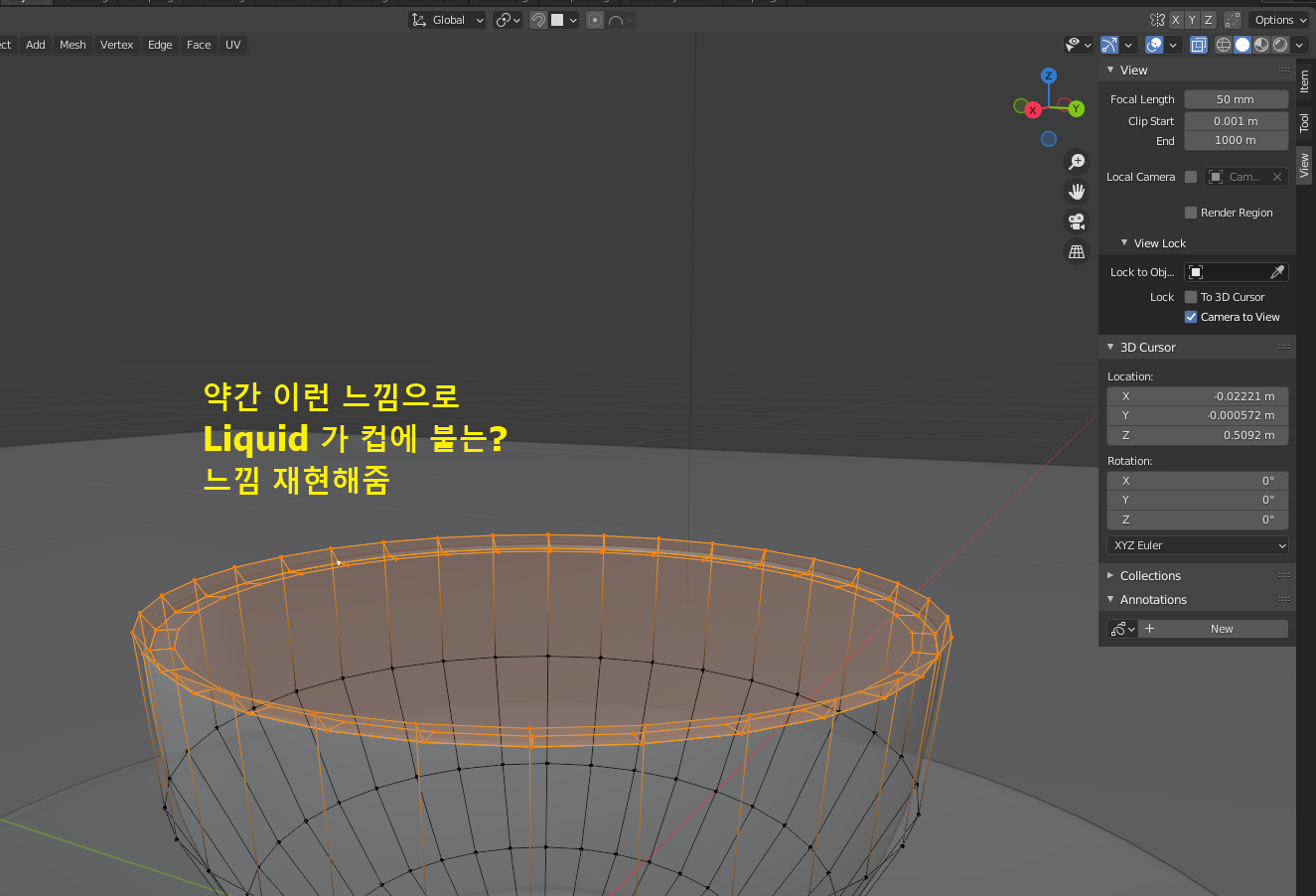Collapse the Annotations panel
1316x896 pixels.
tap(1110, 600)
